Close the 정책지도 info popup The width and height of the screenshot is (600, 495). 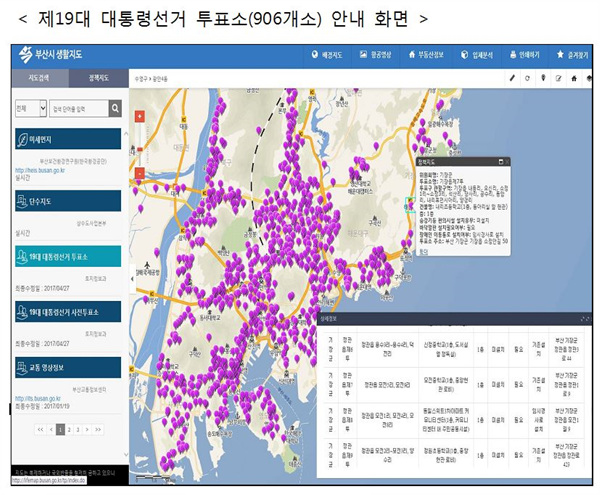pyautogui.click(x=507, y=162)
